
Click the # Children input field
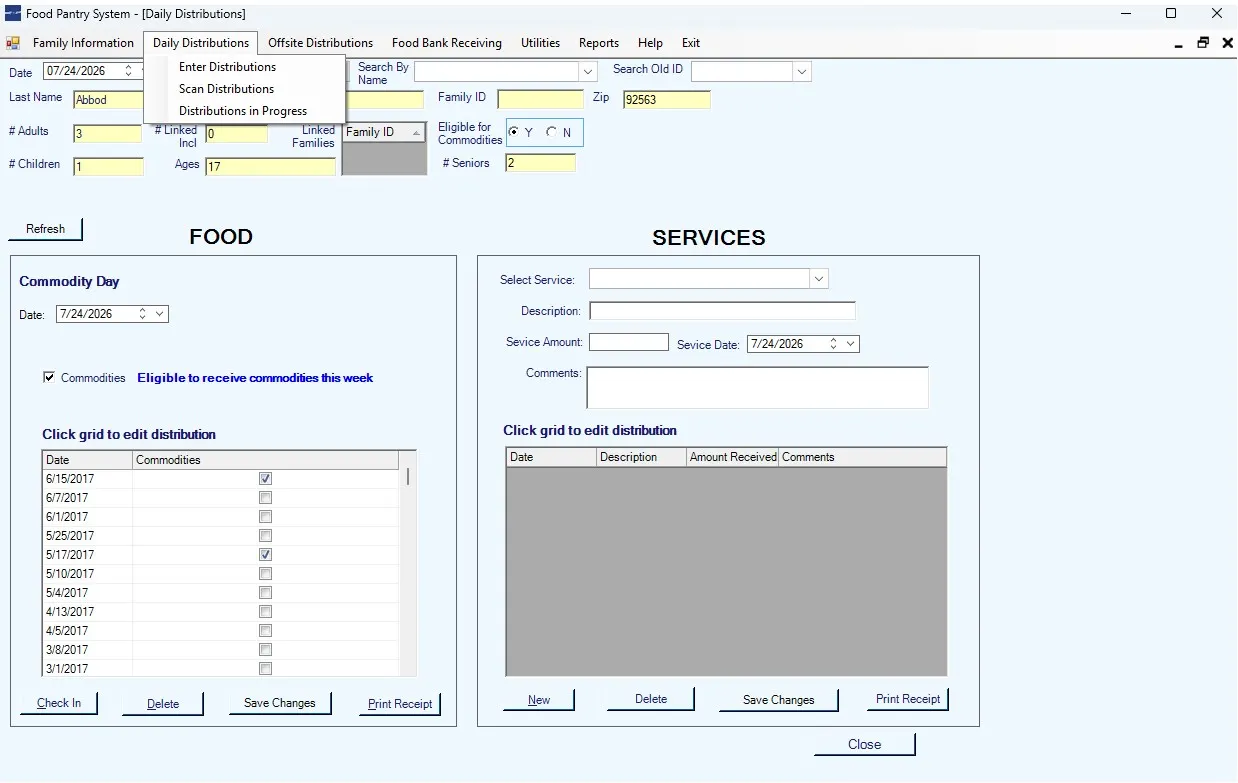tap(108, 167)
